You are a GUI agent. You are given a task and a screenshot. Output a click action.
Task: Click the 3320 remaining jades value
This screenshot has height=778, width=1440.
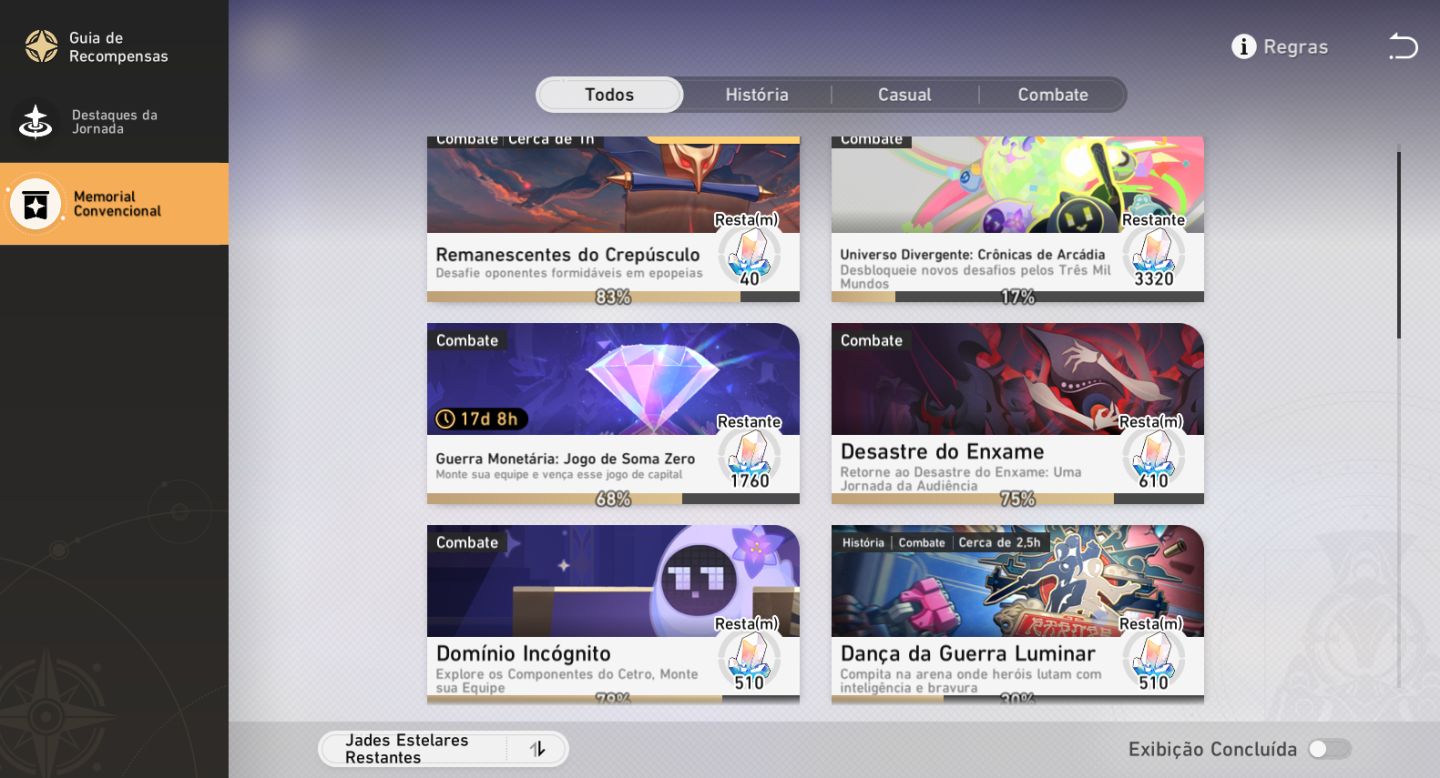pos(1154,279)
